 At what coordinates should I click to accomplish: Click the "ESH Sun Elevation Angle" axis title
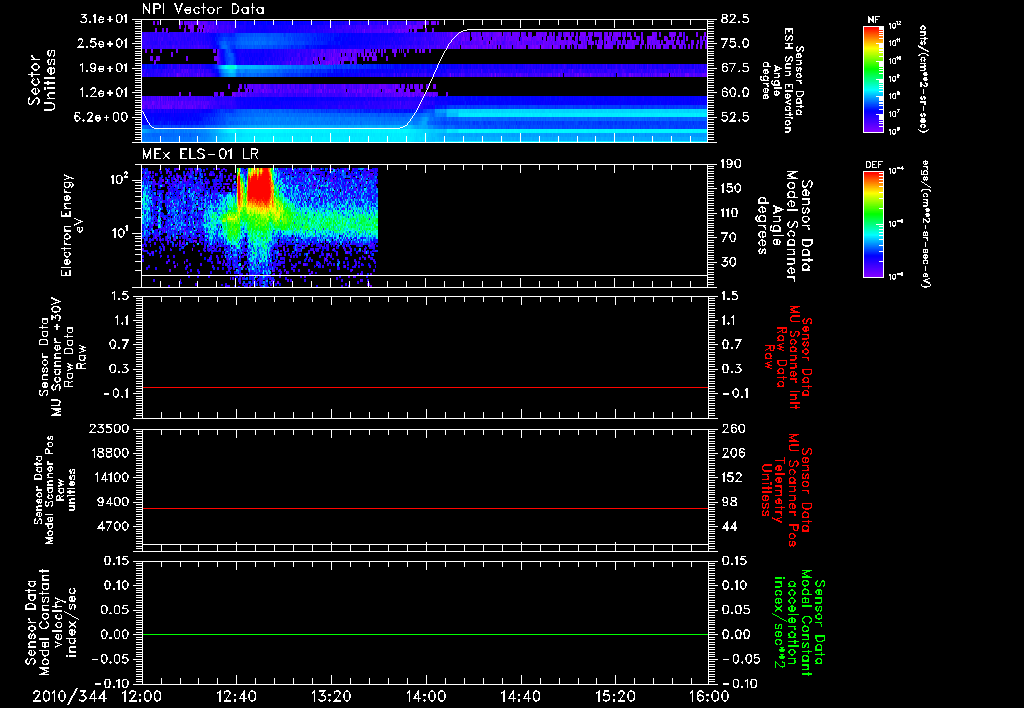[782, 80]
